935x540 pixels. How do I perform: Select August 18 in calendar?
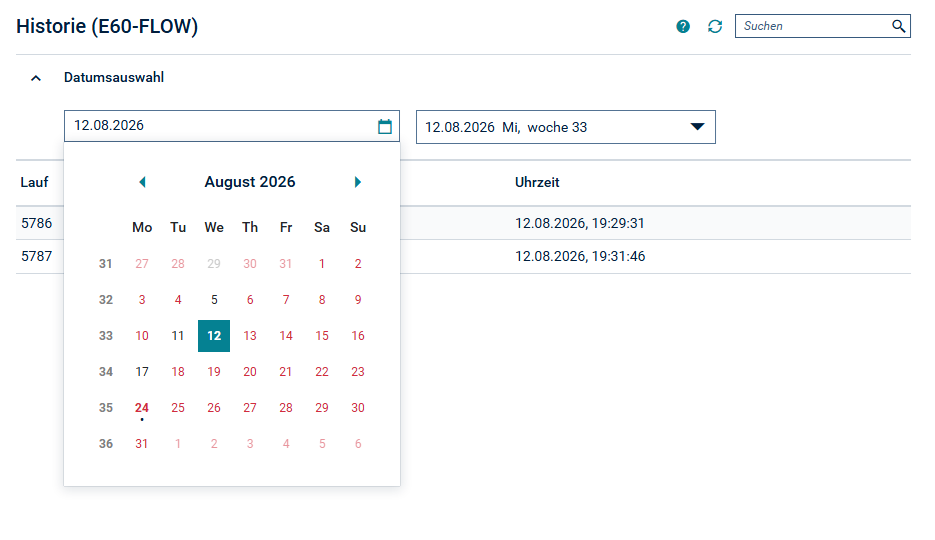[x=178, y=372]
